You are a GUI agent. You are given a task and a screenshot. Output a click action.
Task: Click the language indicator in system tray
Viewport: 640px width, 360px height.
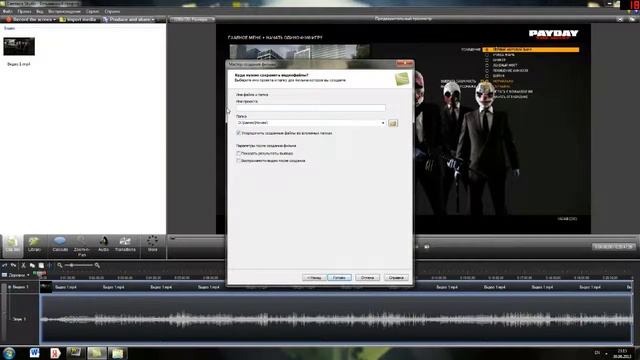[x=597, y=353]
